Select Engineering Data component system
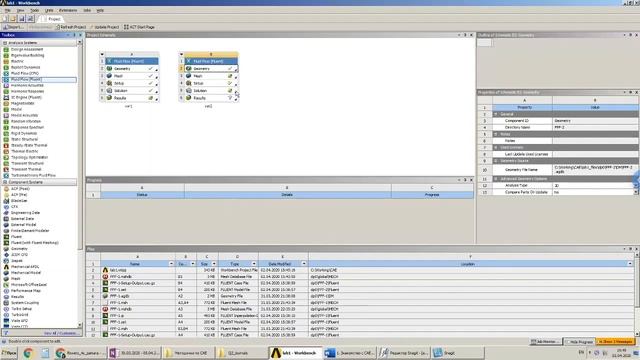Viewport: 640px width, 360px height. coord(25,213)
